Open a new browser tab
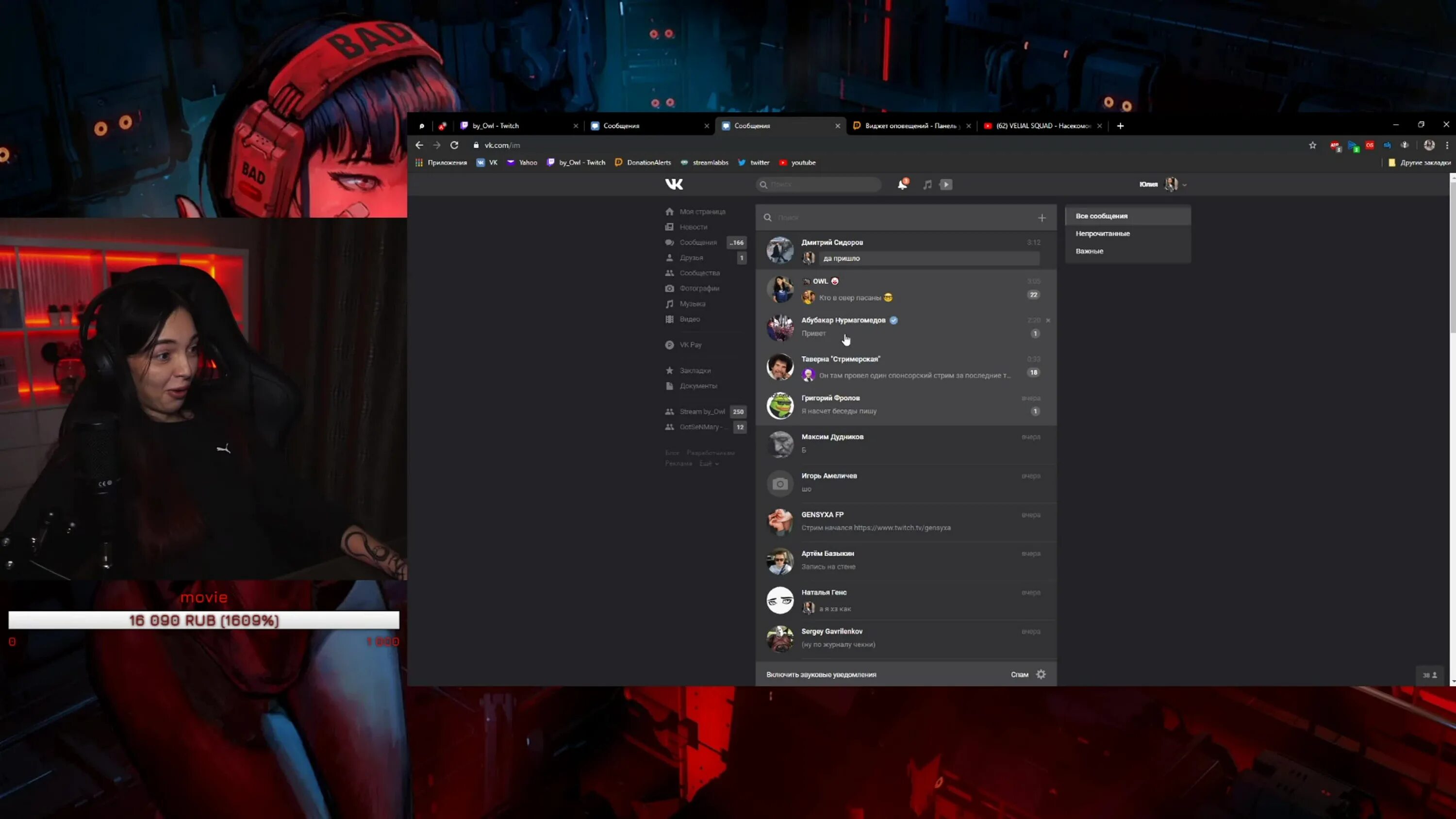The width and height of the screenshot is (1456, 819). pos(1120,126)
